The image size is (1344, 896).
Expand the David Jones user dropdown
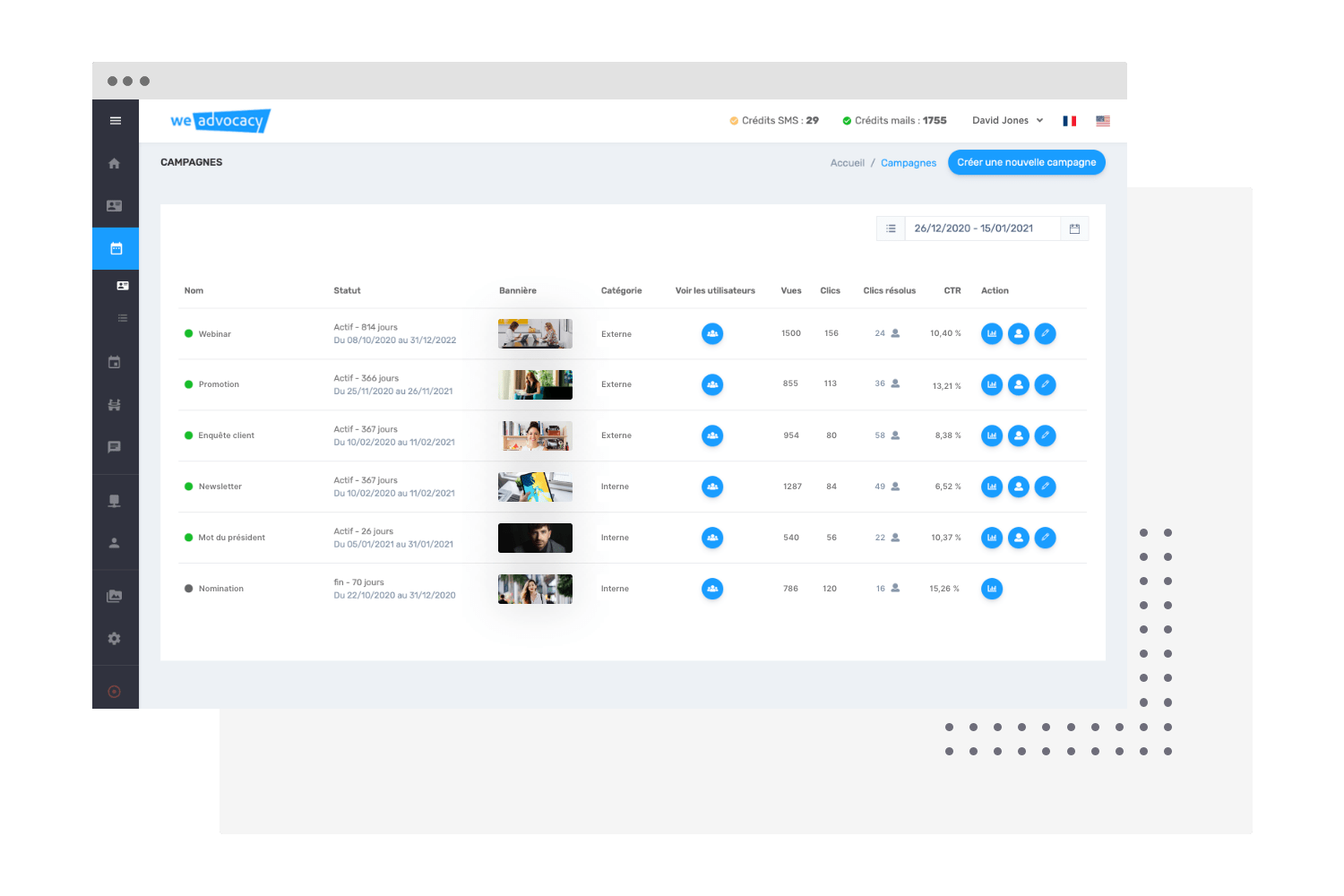coord(1007,121)
